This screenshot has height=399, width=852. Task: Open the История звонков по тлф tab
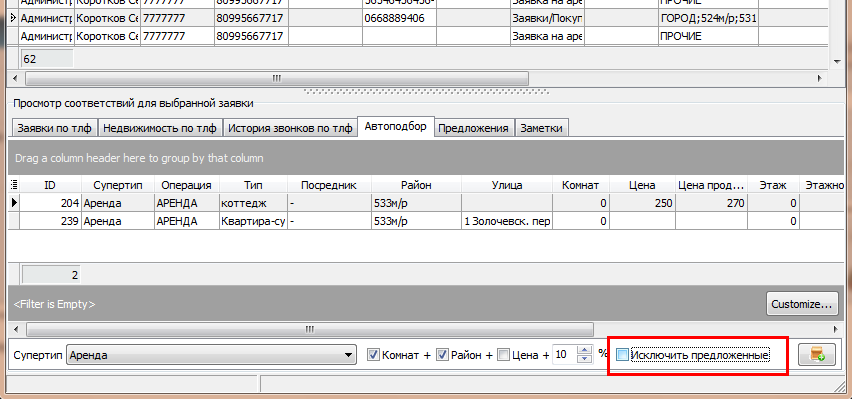coord(290,128)
